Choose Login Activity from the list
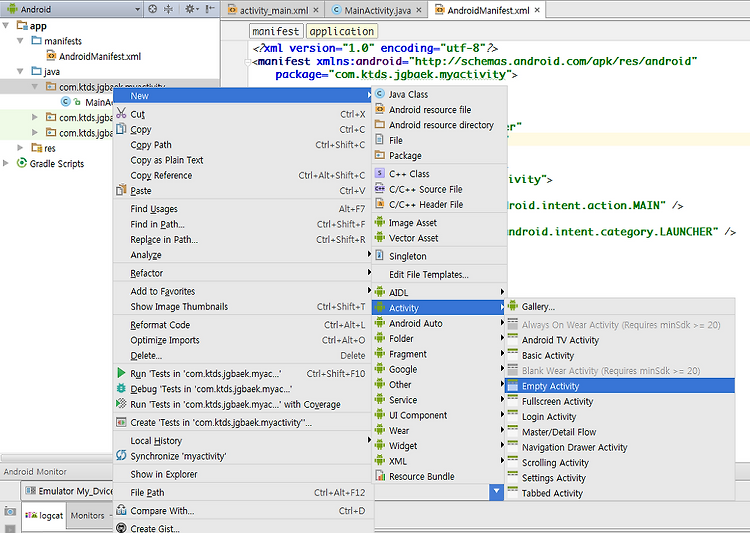This screenshot has height=533, width=750. (620, 416)
